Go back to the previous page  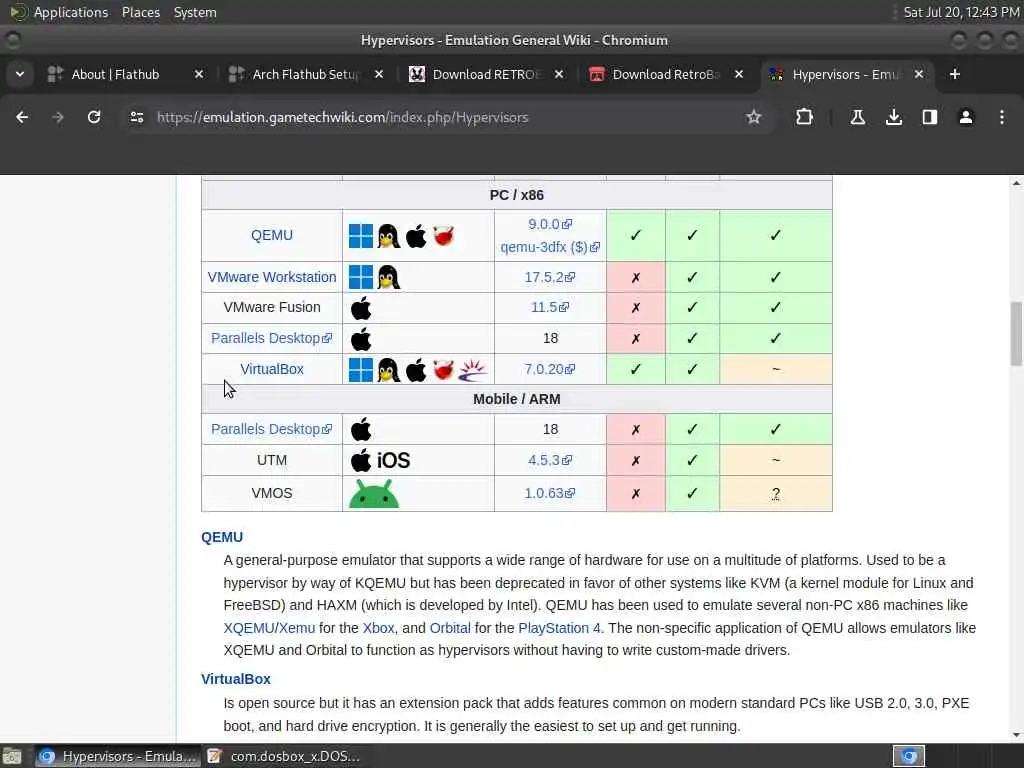[22, 117]
